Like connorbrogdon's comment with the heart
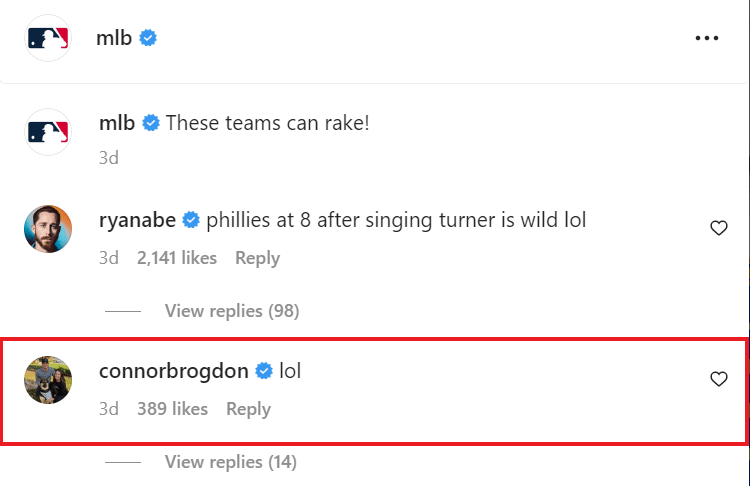This screenshot has height=486, width=750. (718, 379)
